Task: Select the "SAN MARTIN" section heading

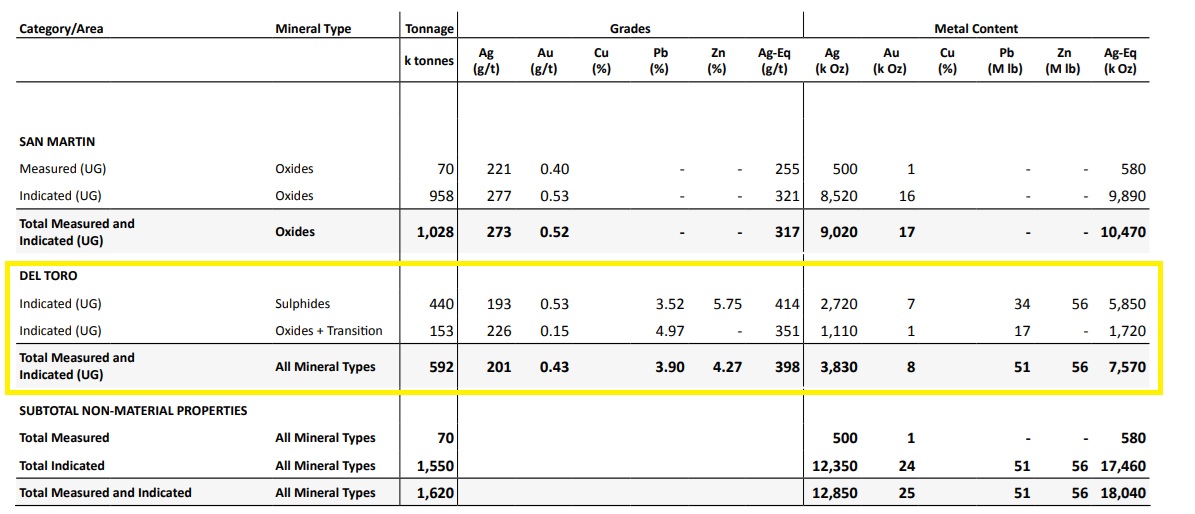Action: tap(57, 142)
